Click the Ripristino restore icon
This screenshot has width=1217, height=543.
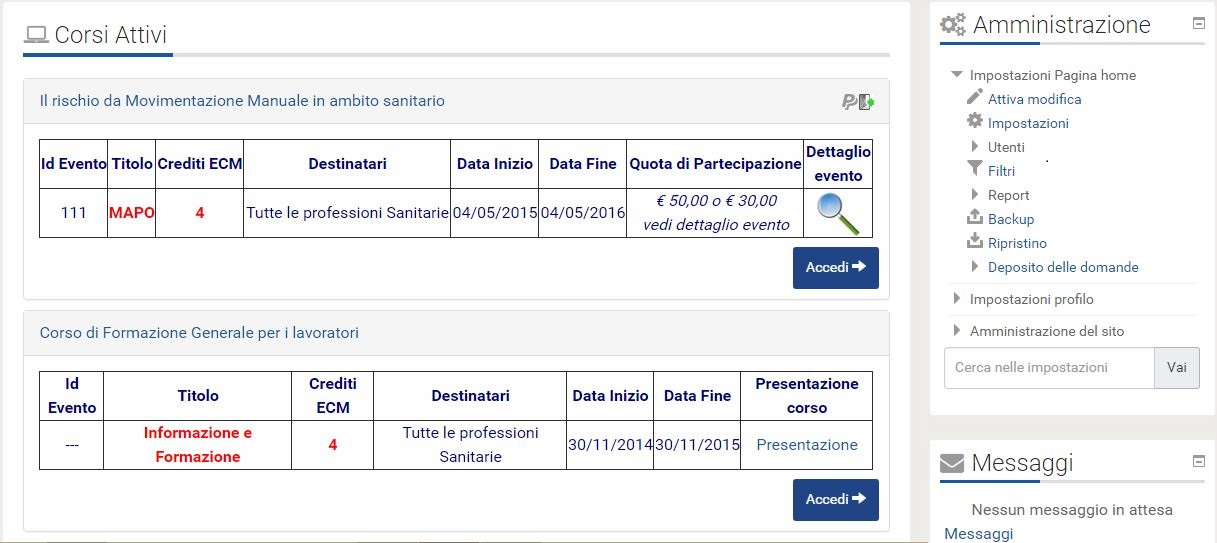(x=975, y=241)
